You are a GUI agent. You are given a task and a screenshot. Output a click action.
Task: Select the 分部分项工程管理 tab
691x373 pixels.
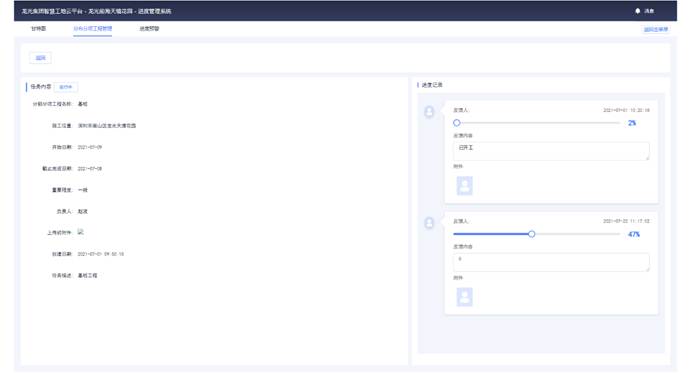point(93,29)
